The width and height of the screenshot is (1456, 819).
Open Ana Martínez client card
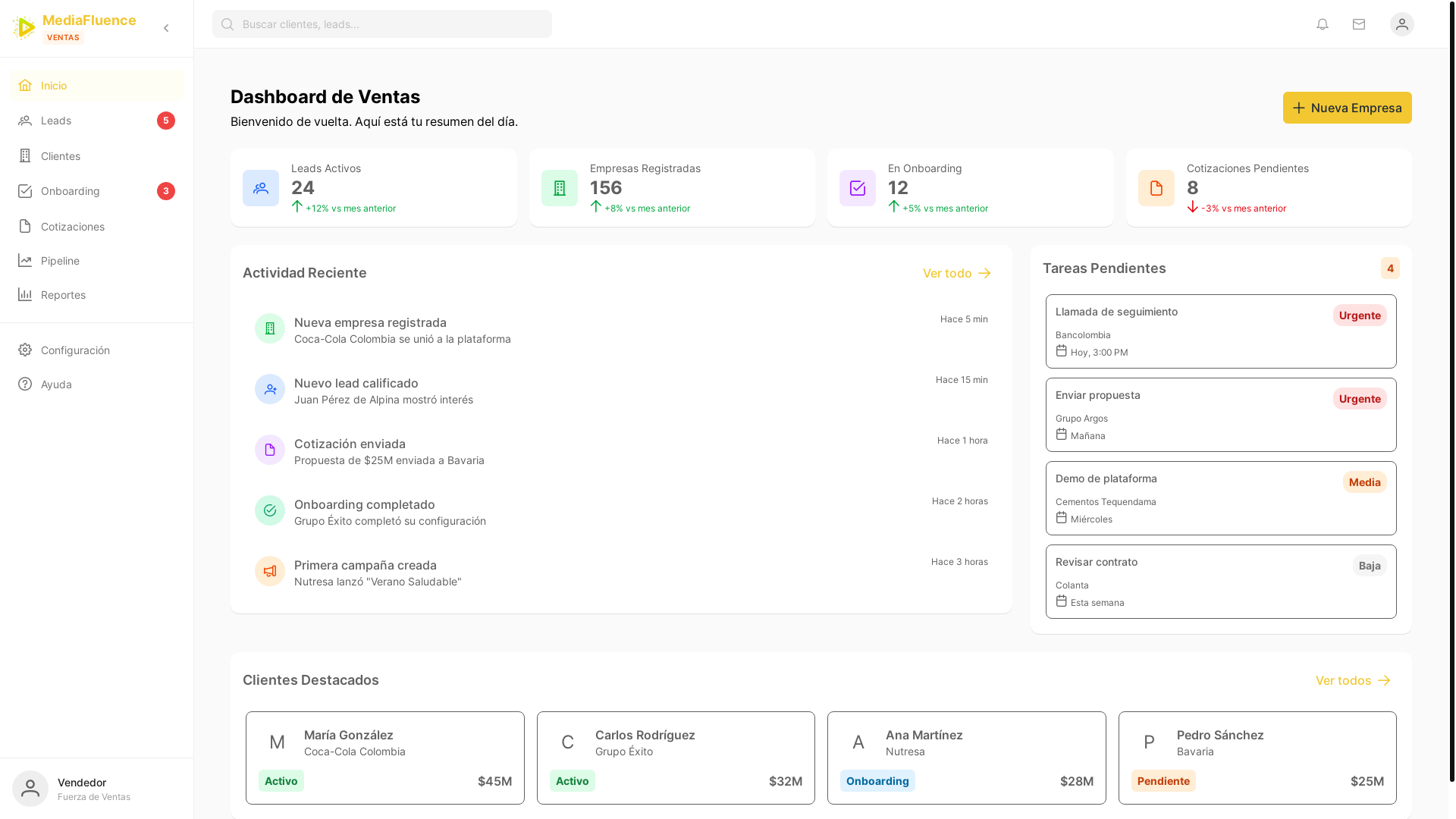(967, 758)
